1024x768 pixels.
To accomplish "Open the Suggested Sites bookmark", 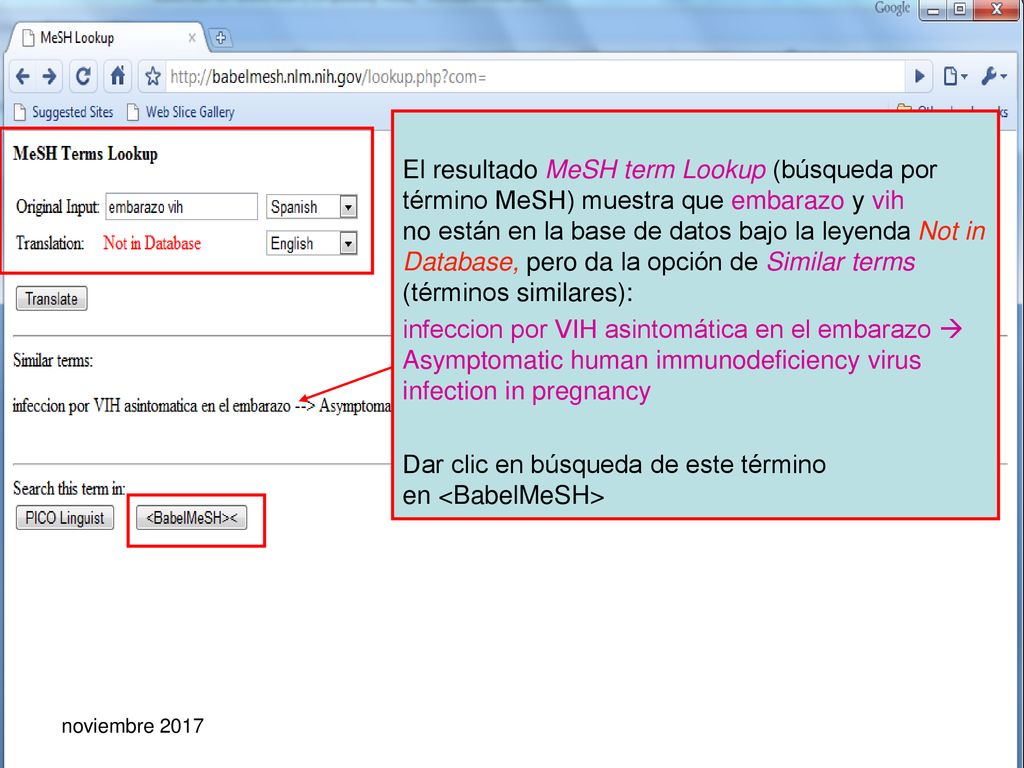I will click(64, 112).
